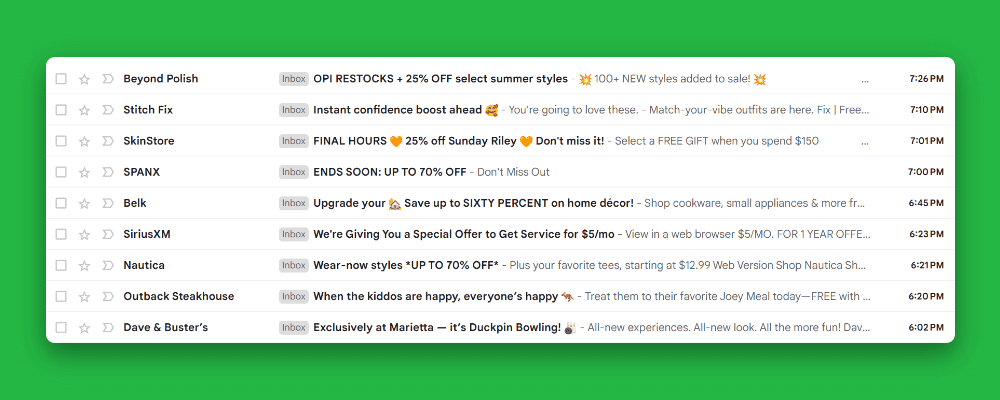Image resolution: width=1000 pixels, height=400 pixels.
Task: Select the Beyond Polish email checkbox
Action: 61,79
